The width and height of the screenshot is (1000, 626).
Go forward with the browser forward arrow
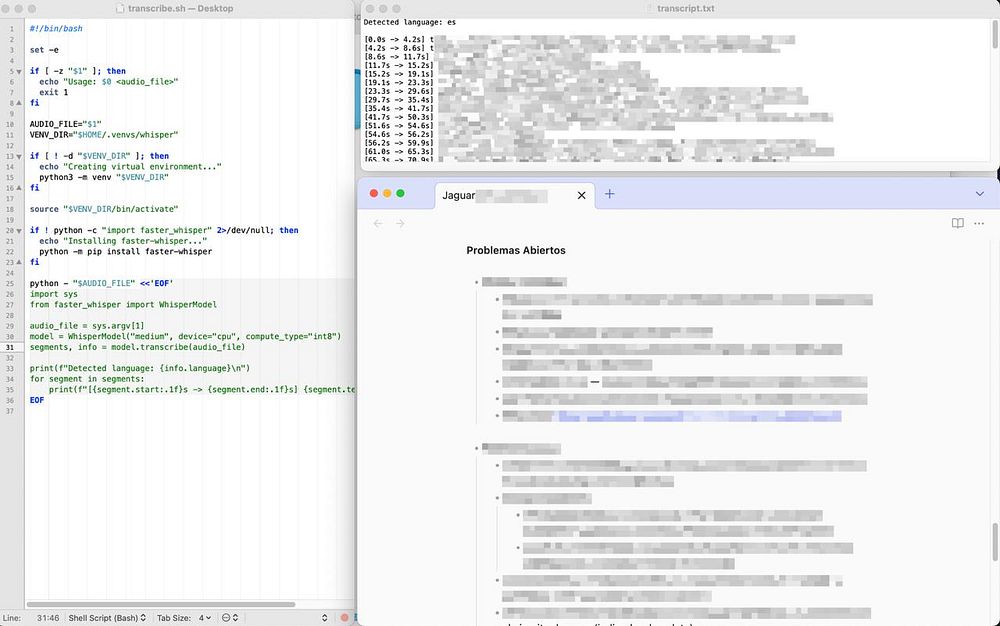pyautogui.click(x=400, y=223)
